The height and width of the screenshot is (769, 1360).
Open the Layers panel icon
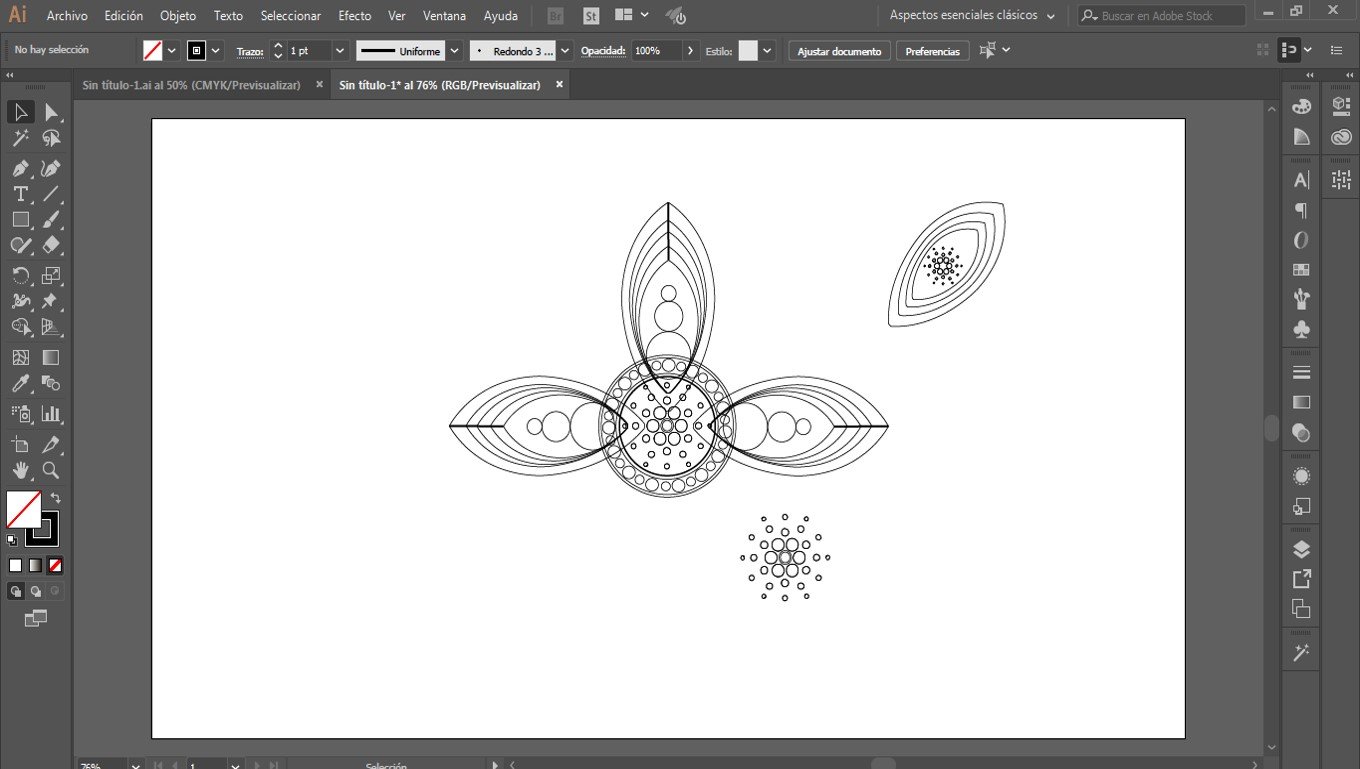1301,549
